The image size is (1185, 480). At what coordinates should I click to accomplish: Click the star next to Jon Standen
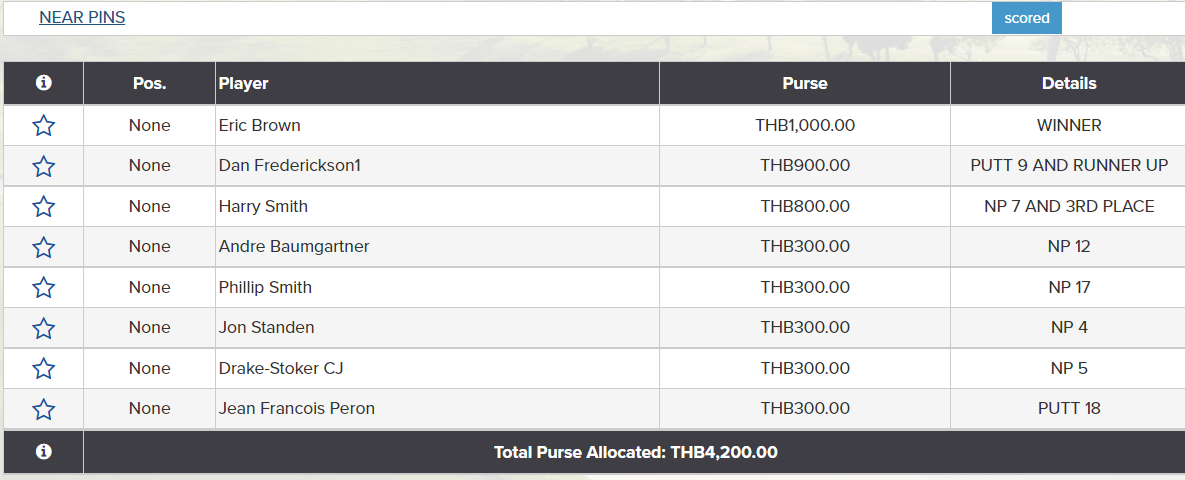click(43, 328)
